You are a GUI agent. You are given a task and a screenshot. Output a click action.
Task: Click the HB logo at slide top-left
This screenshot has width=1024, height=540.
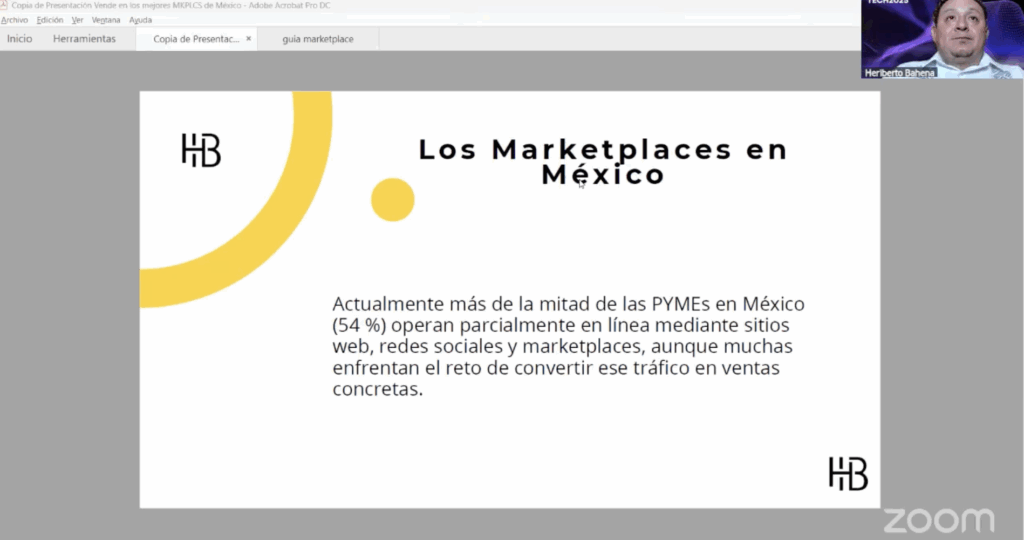point(201,150)
